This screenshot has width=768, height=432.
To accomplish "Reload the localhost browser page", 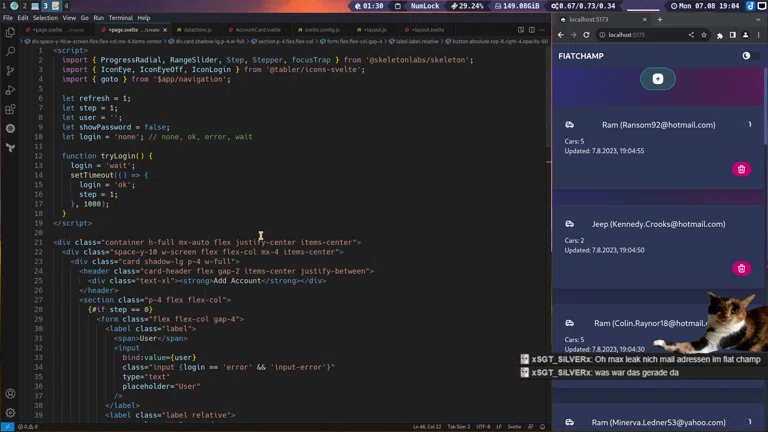I will click(587, 35).
